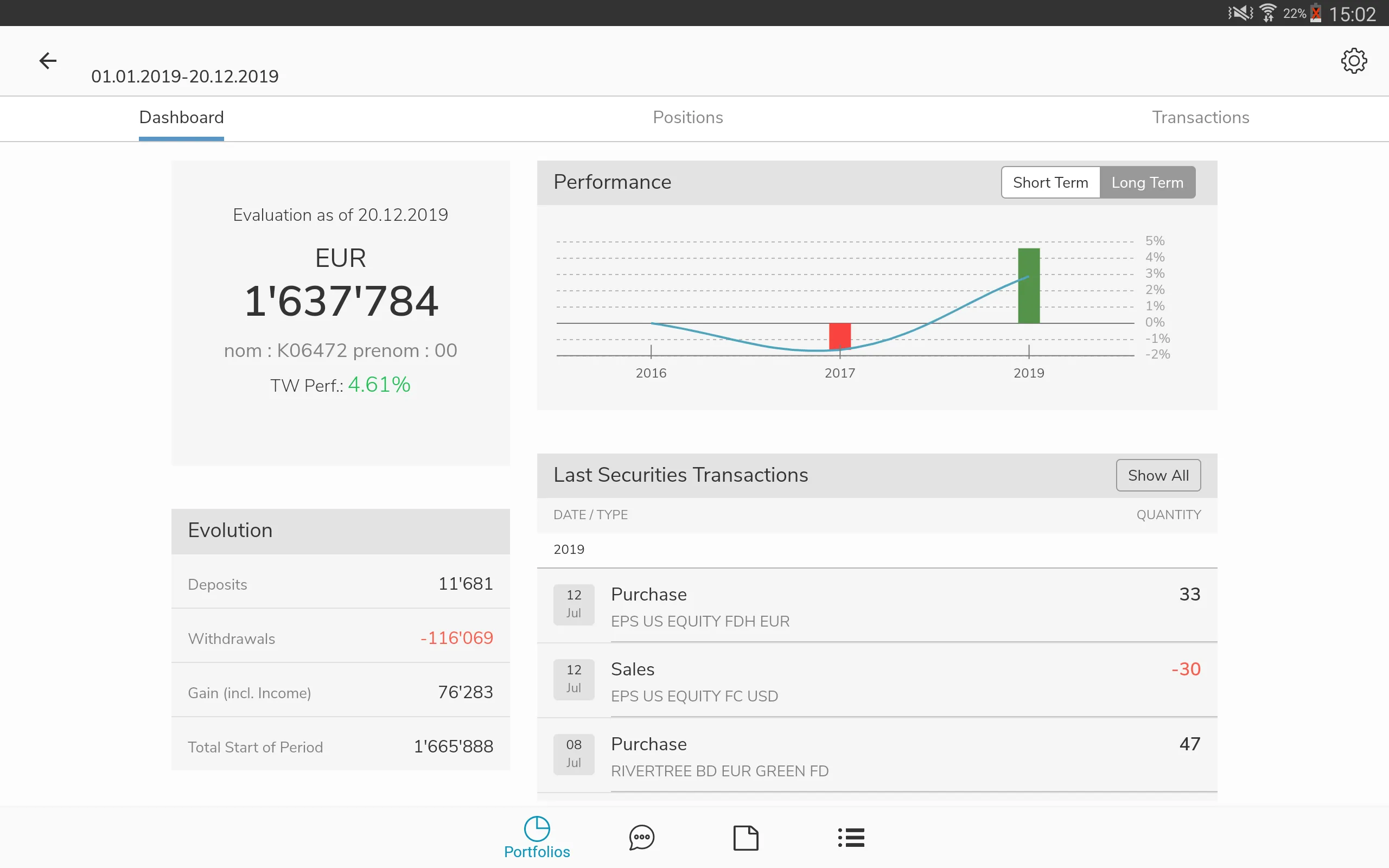
Task: Open EPS US EQUITY FDH EUR purchase details
Action: pos(879,606)
